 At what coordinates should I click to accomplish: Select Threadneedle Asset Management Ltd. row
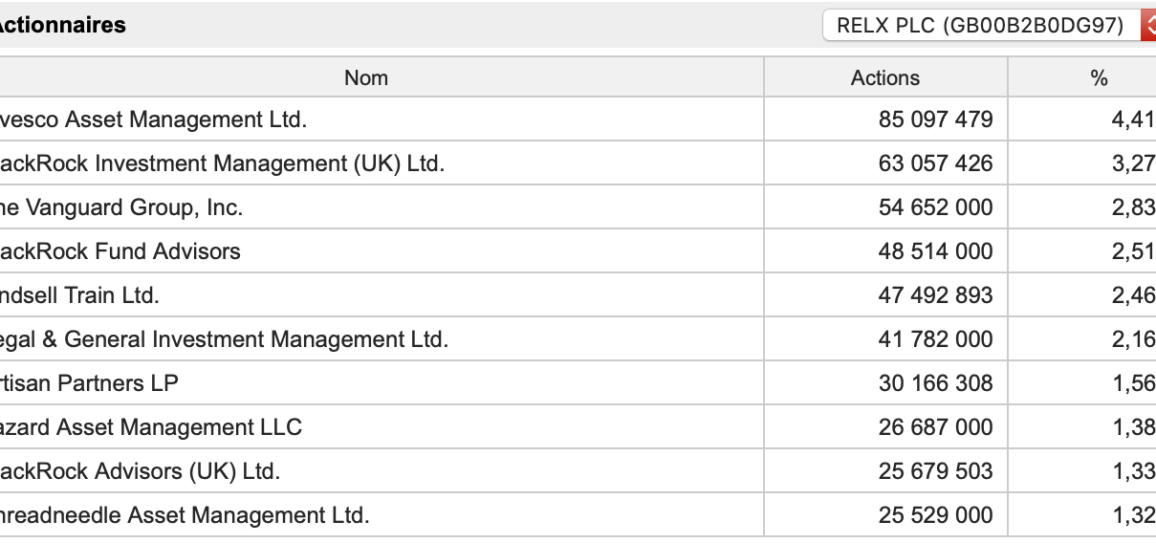click(x=578, y=514)
